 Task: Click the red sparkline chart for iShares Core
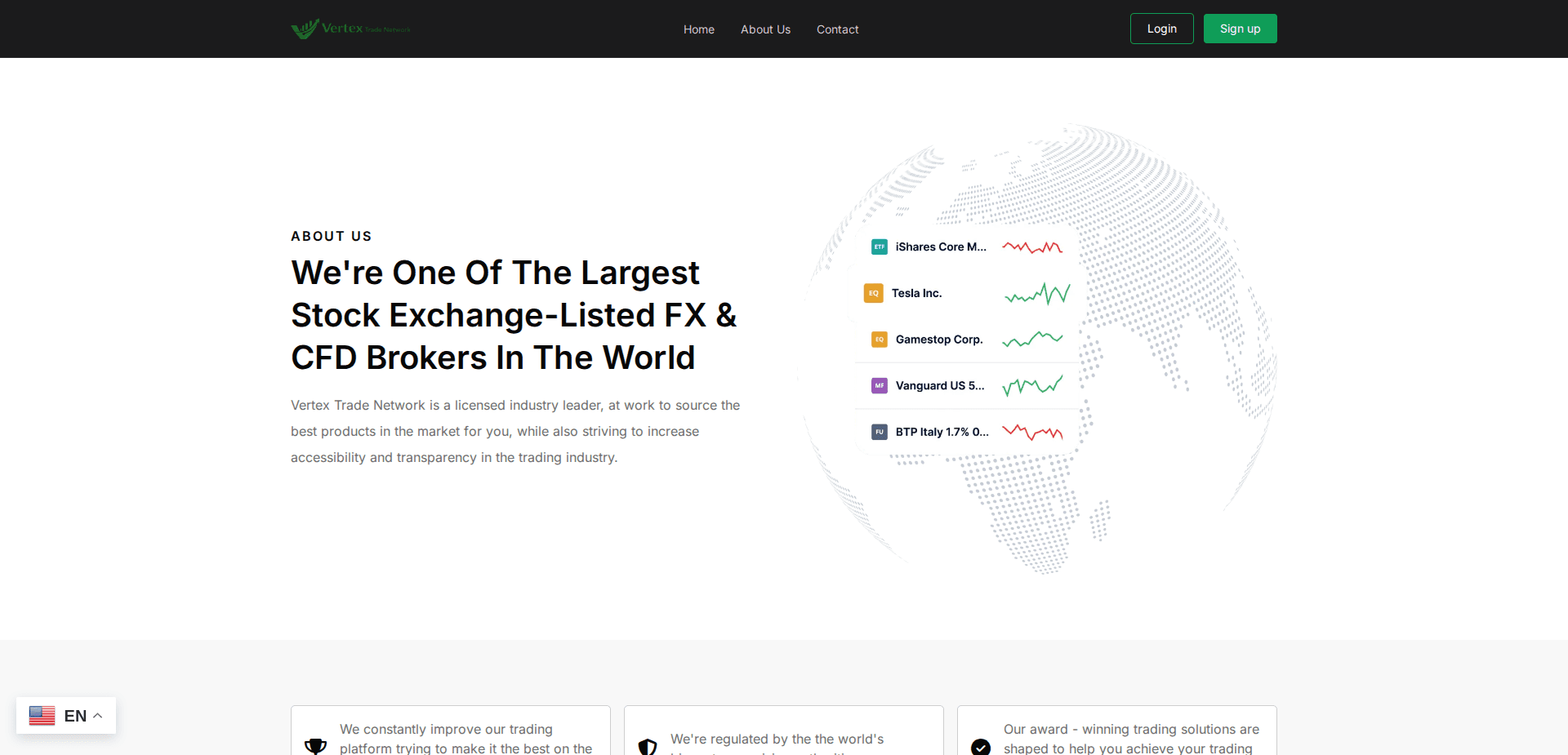click(1031, 246)
